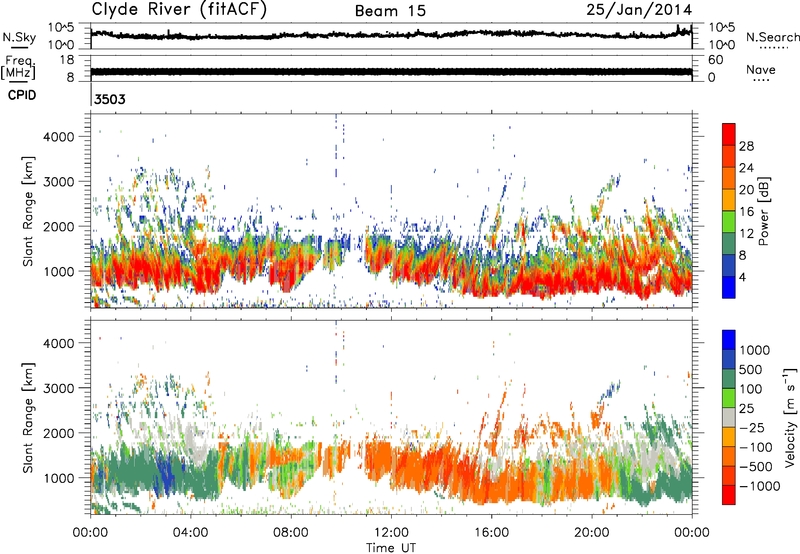The width and height of the screenshot is (800, 554).
Task: Click the black frequency band trace in the Freq. panel
Action: [391, 72]
